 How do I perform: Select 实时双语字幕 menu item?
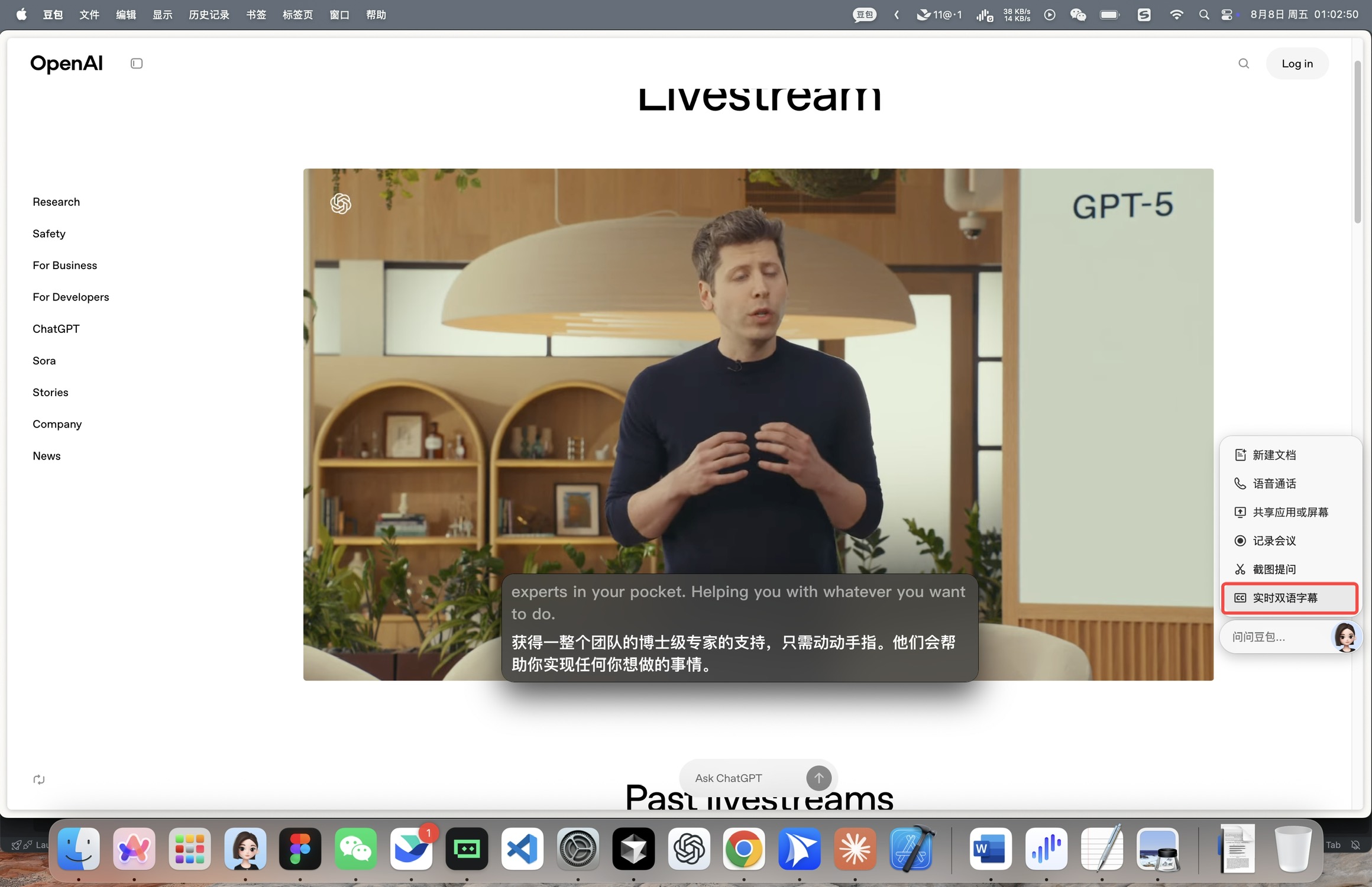point(1290,598)
